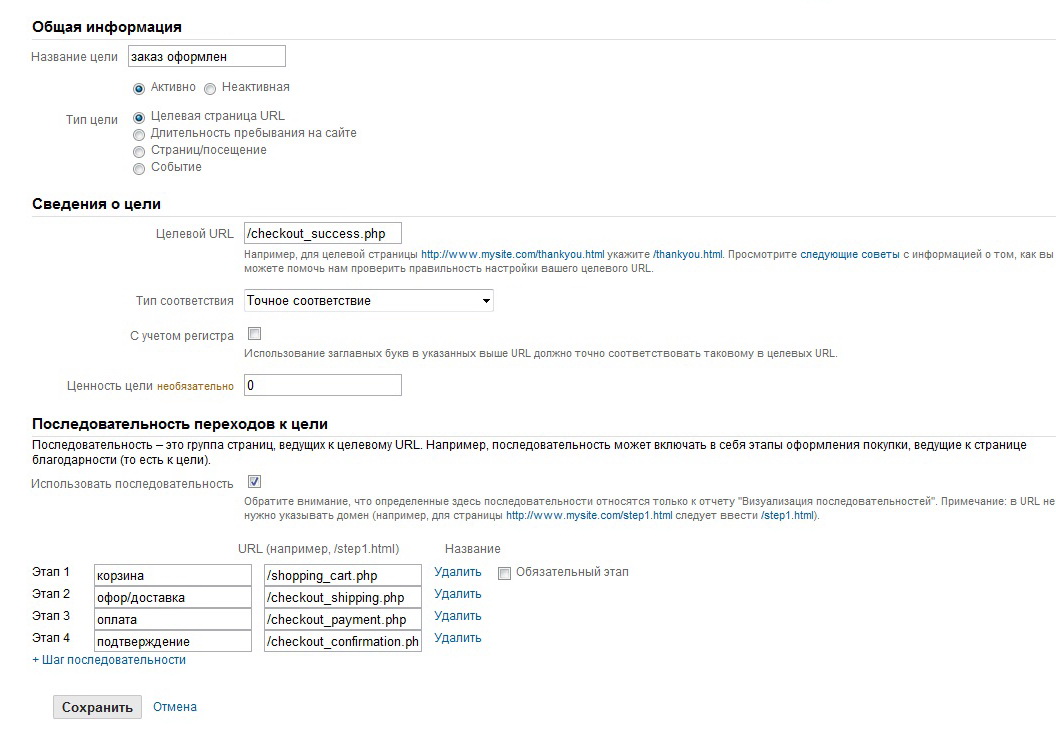Click the Отмена link

pyautogui.click(x=175, y=707)
